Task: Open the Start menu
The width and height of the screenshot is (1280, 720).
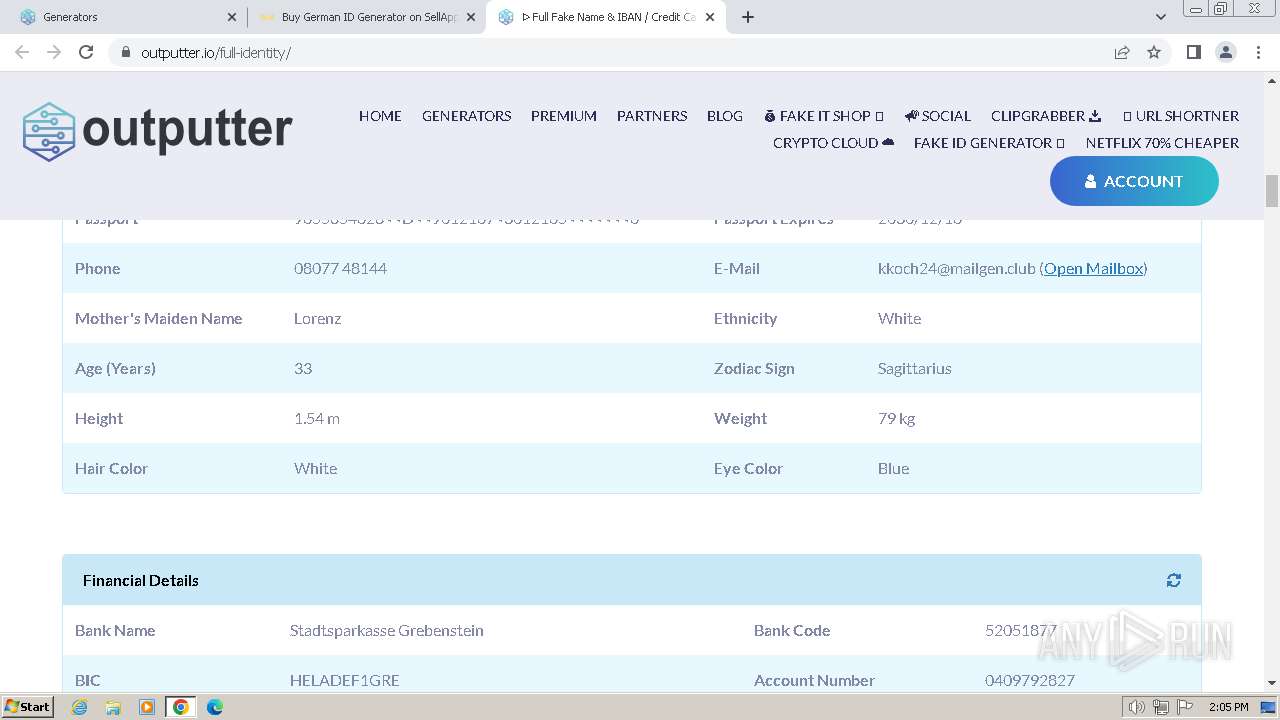Action: click(x=28, y=706)
